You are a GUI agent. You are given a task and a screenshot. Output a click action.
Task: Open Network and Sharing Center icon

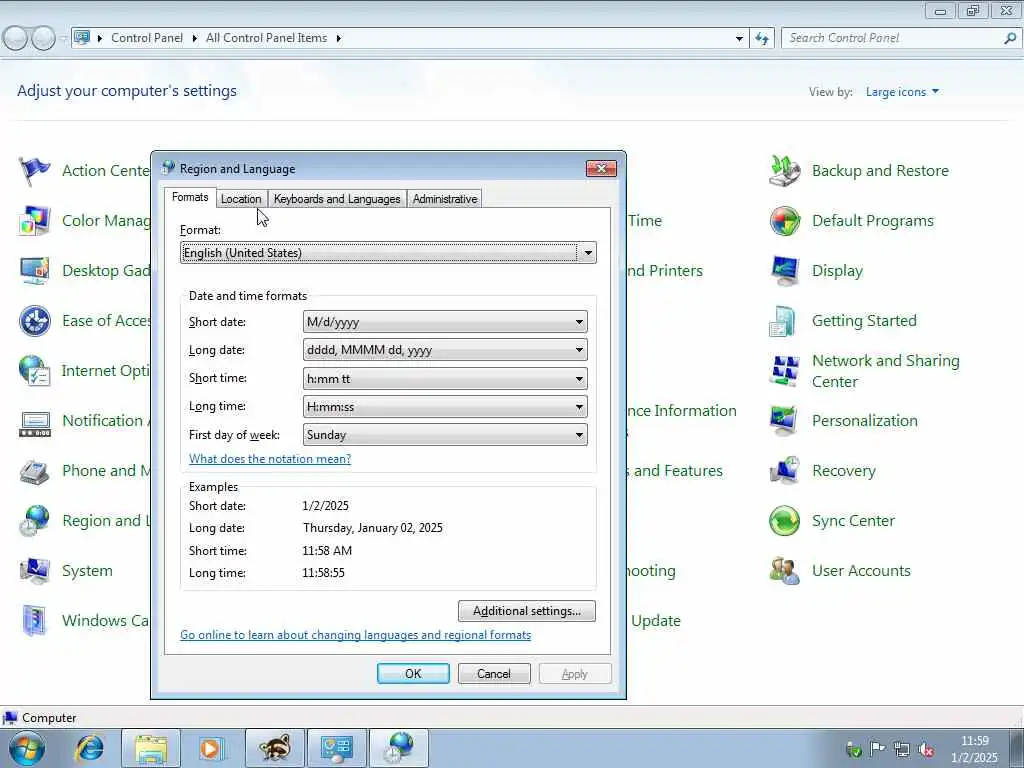click(x=784, y=371)
